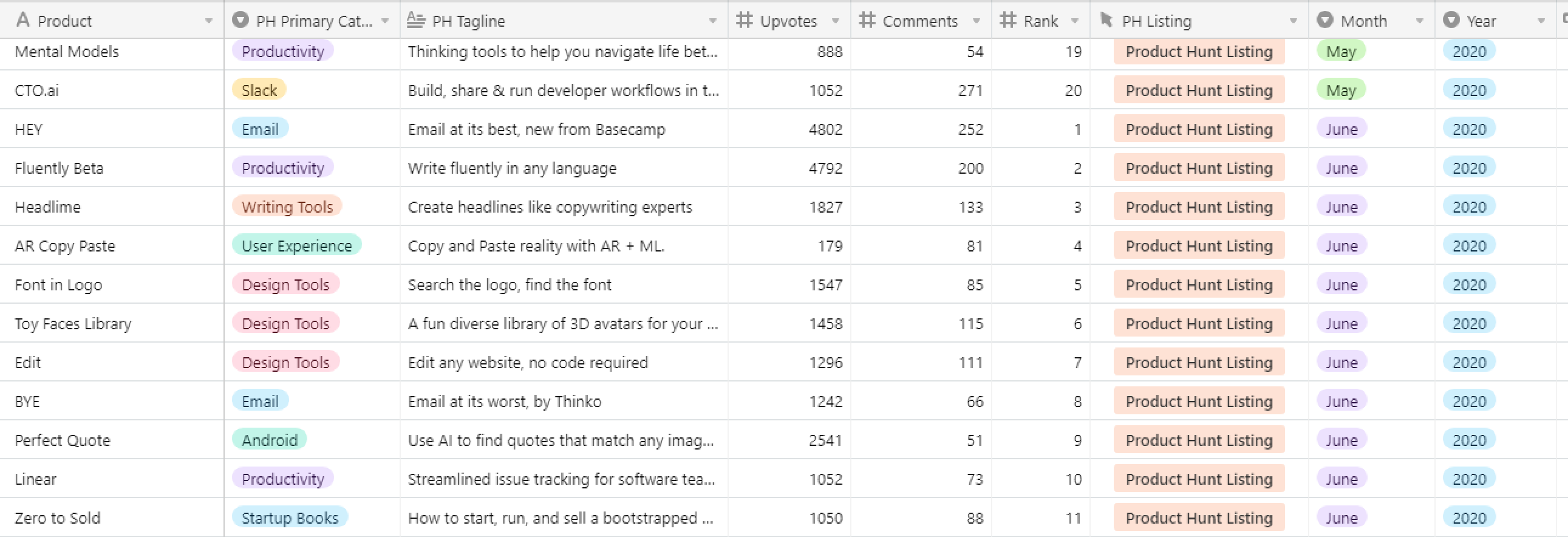
Task: Select the upvotes value 4802
Action: click(825, 129)
